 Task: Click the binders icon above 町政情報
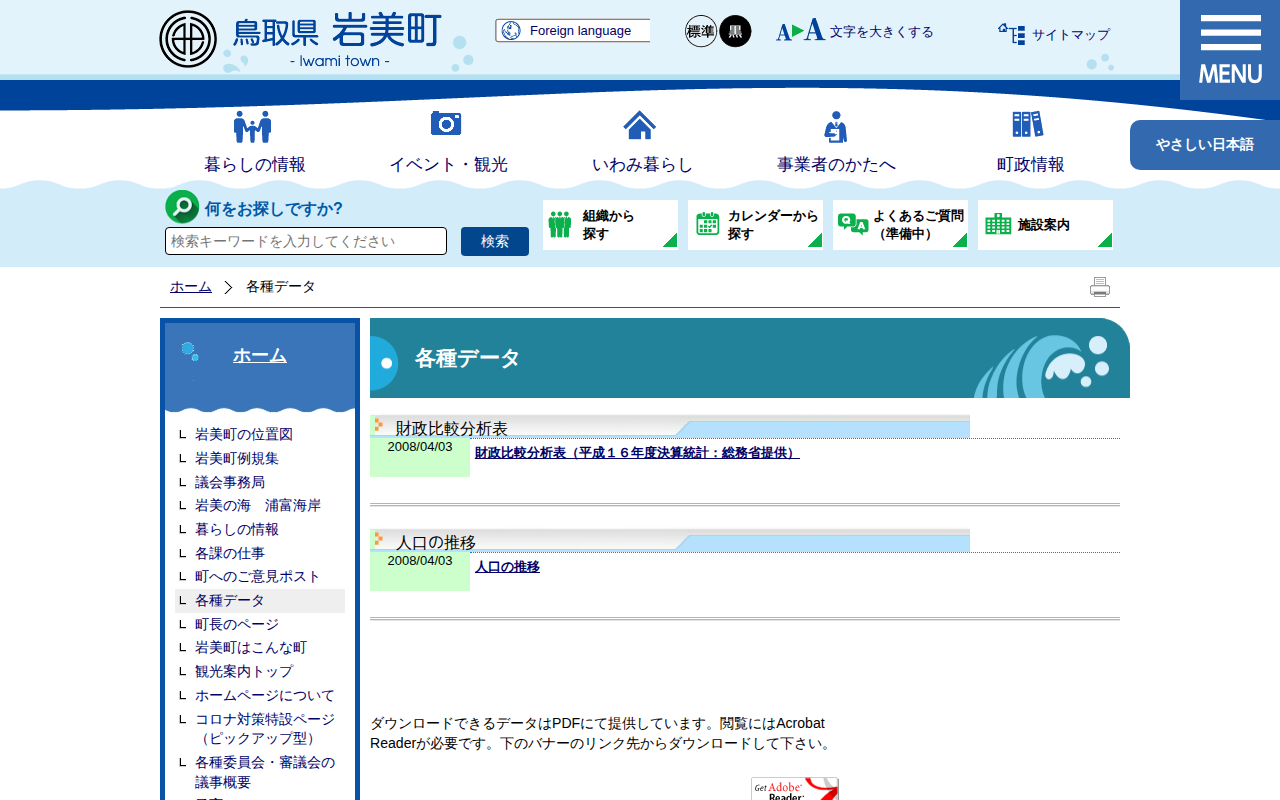1028,124
